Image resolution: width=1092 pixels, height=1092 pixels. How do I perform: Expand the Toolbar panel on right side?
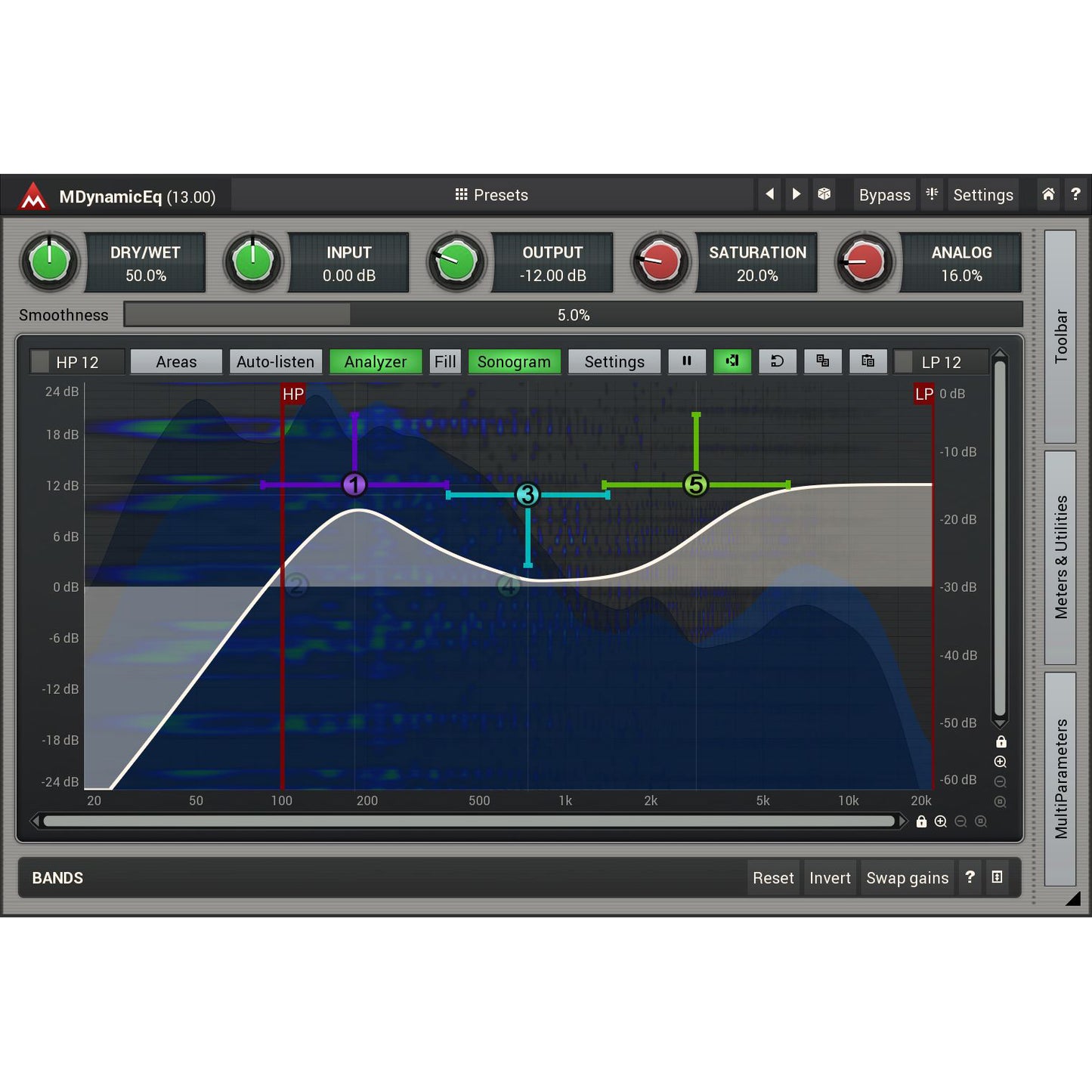[x=1061, y=333]
